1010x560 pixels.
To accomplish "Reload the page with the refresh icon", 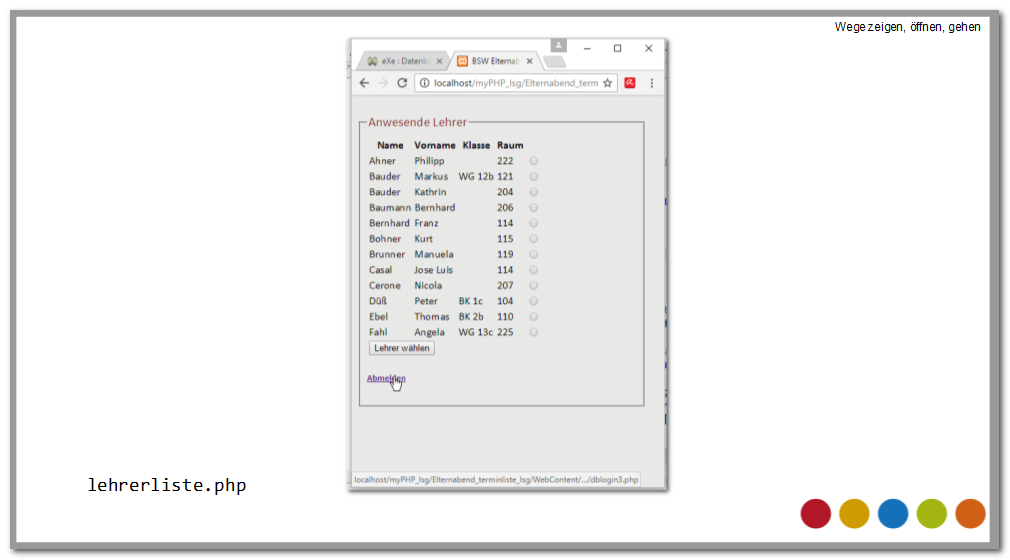I will click(x=402, y=84).
